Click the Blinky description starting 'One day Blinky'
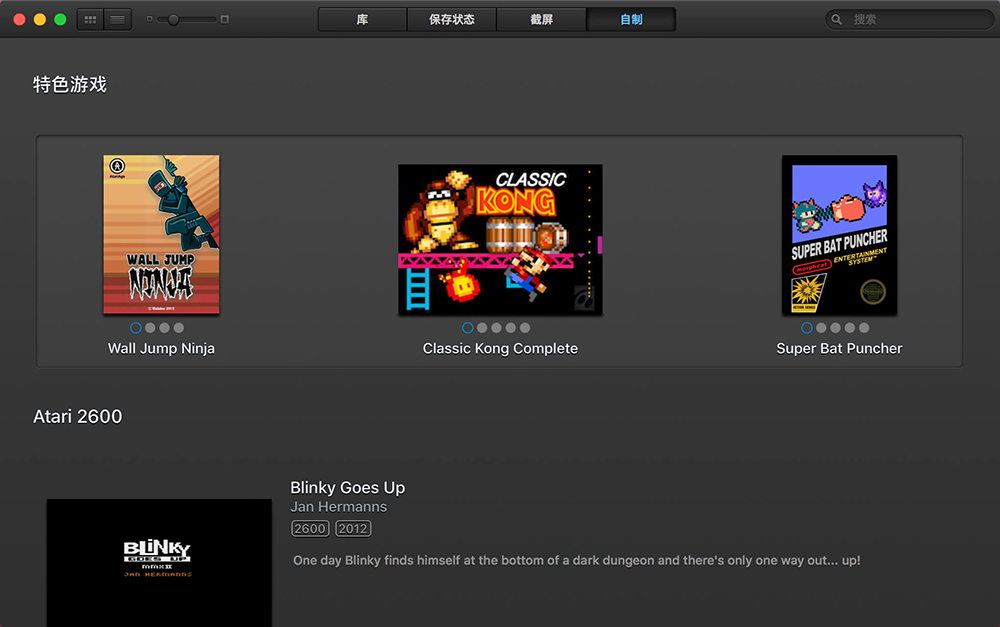 point(577,561)
